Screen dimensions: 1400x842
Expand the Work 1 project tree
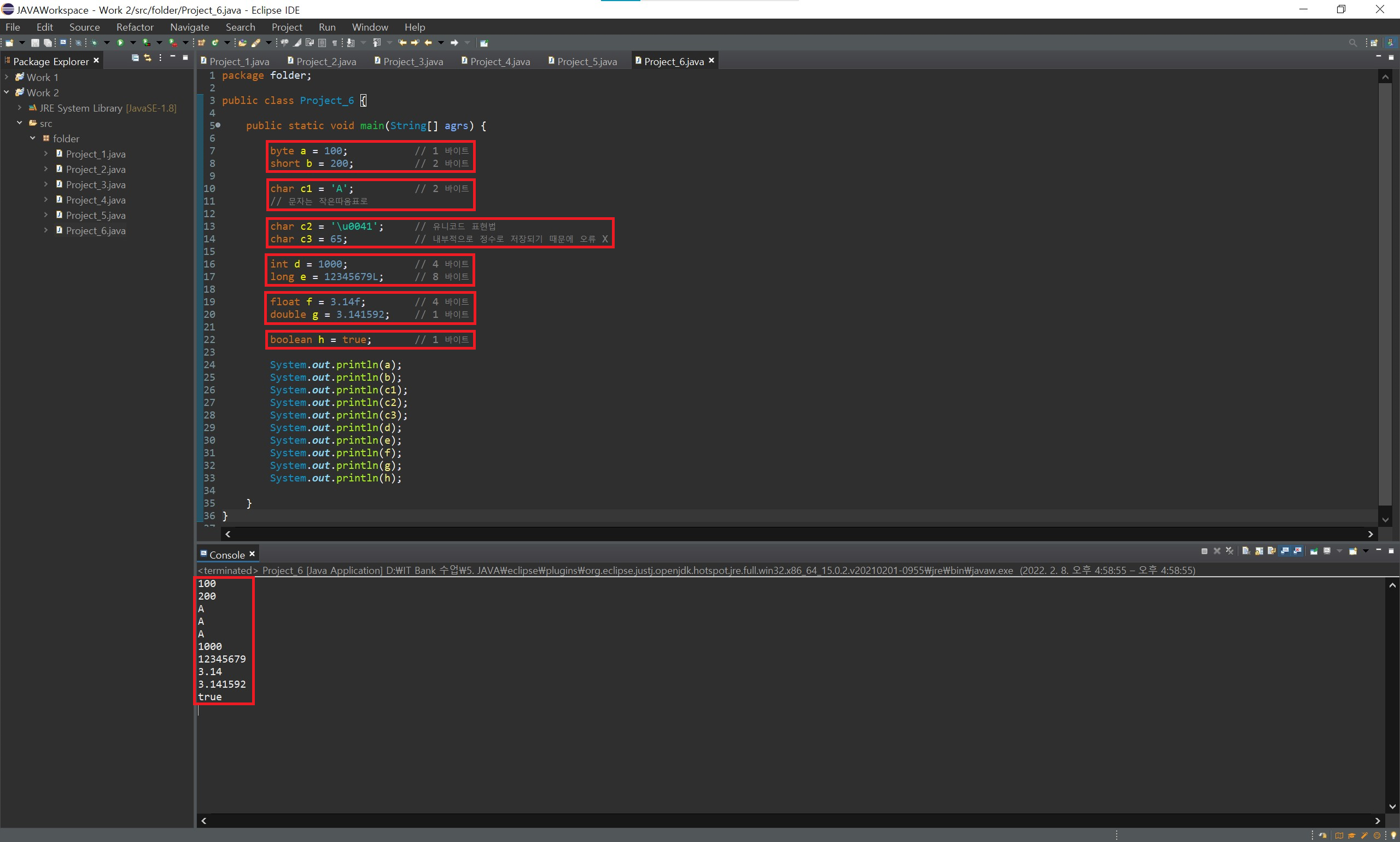click(6, 77)
